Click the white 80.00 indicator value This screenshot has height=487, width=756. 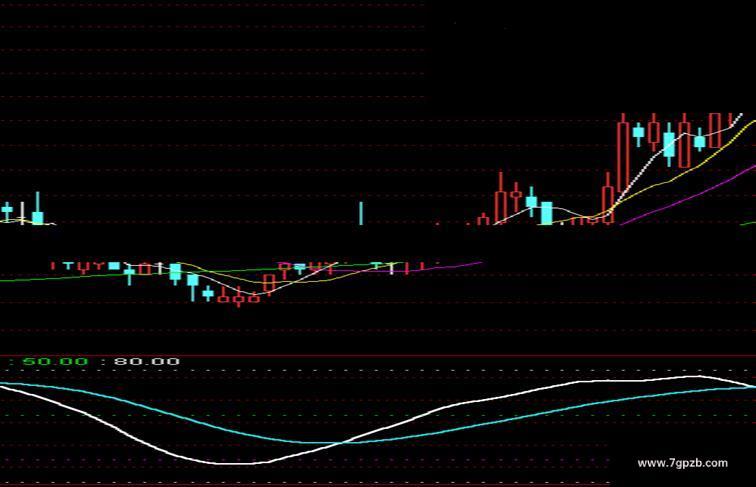coord(147,362)
